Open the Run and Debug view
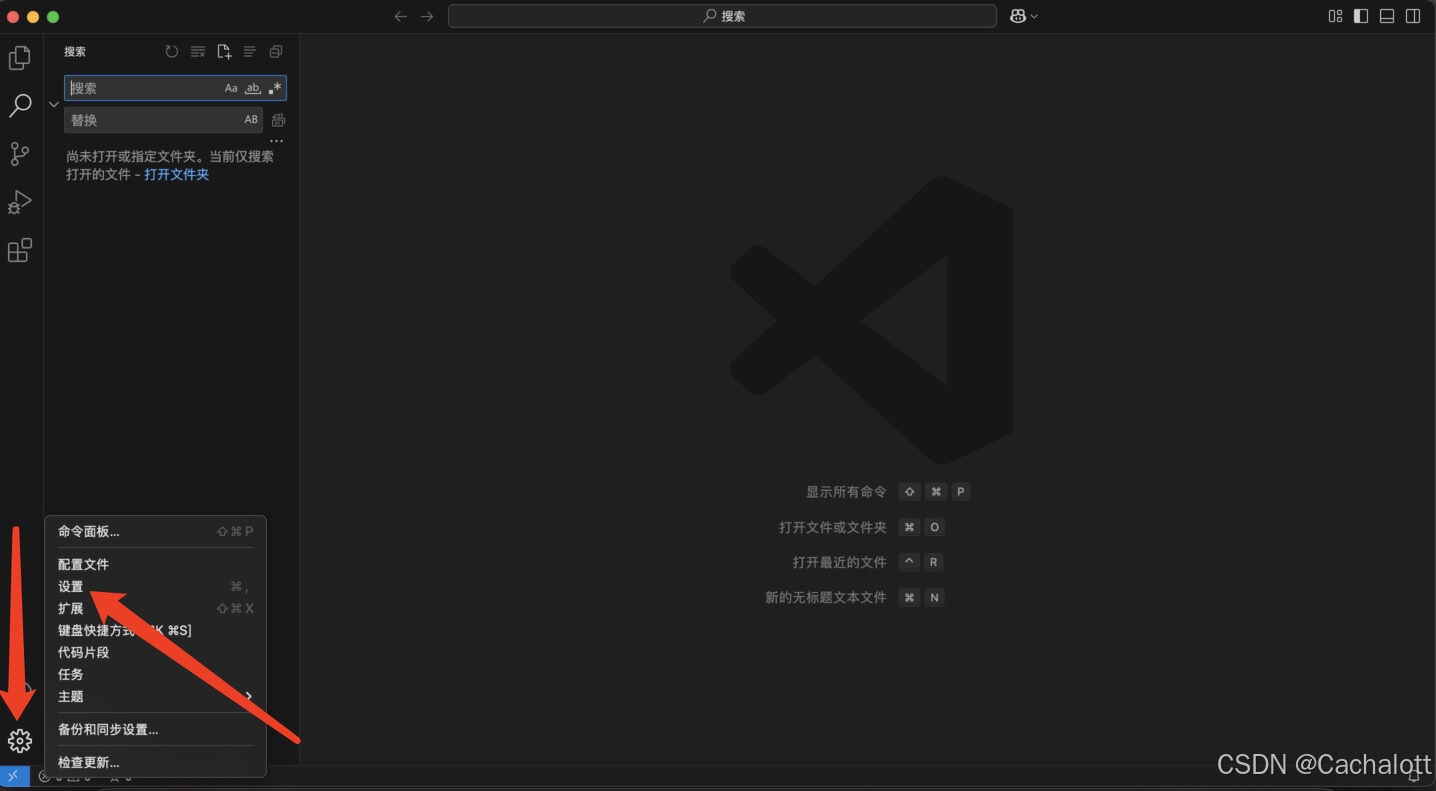 (x=20, y=202)
